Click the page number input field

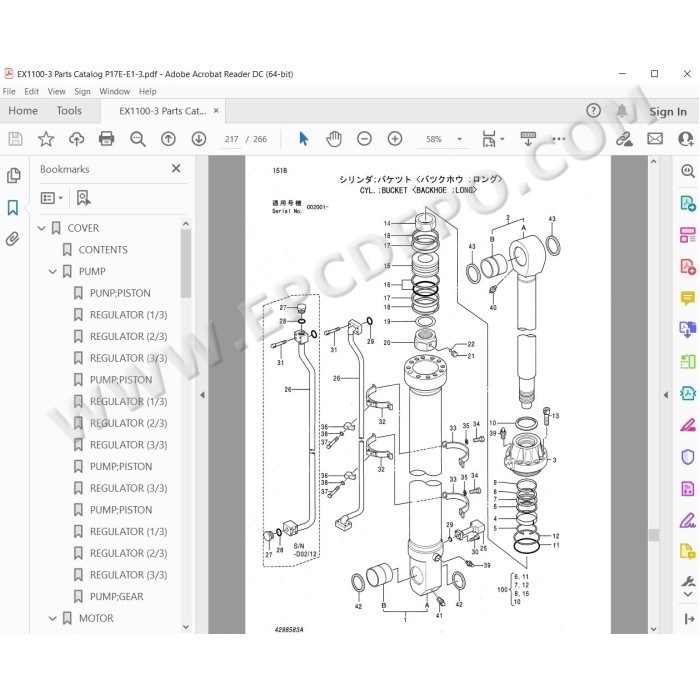231,139
